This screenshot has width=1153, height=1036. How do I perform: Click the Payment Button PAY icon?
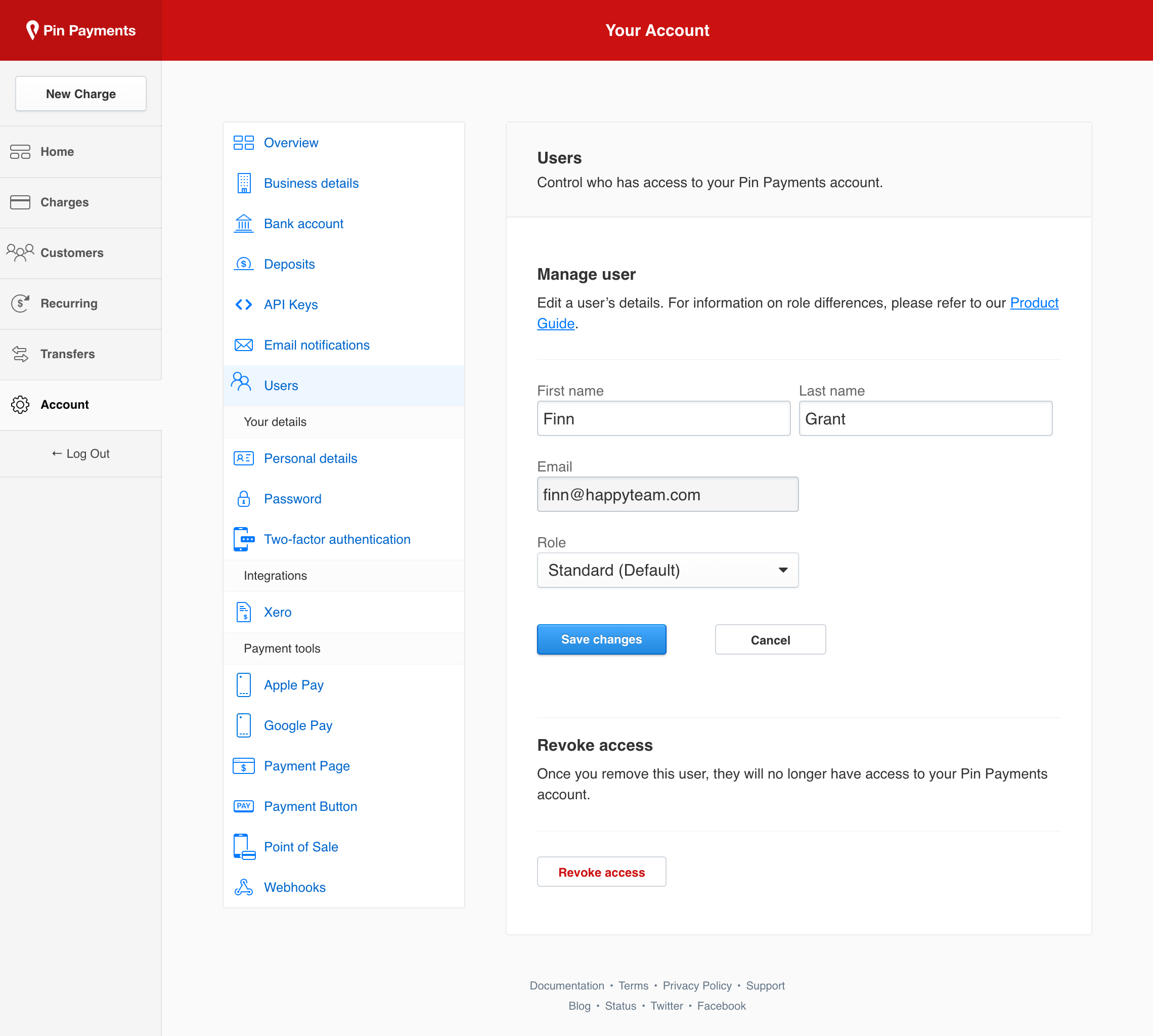click(x=244, y=805)
